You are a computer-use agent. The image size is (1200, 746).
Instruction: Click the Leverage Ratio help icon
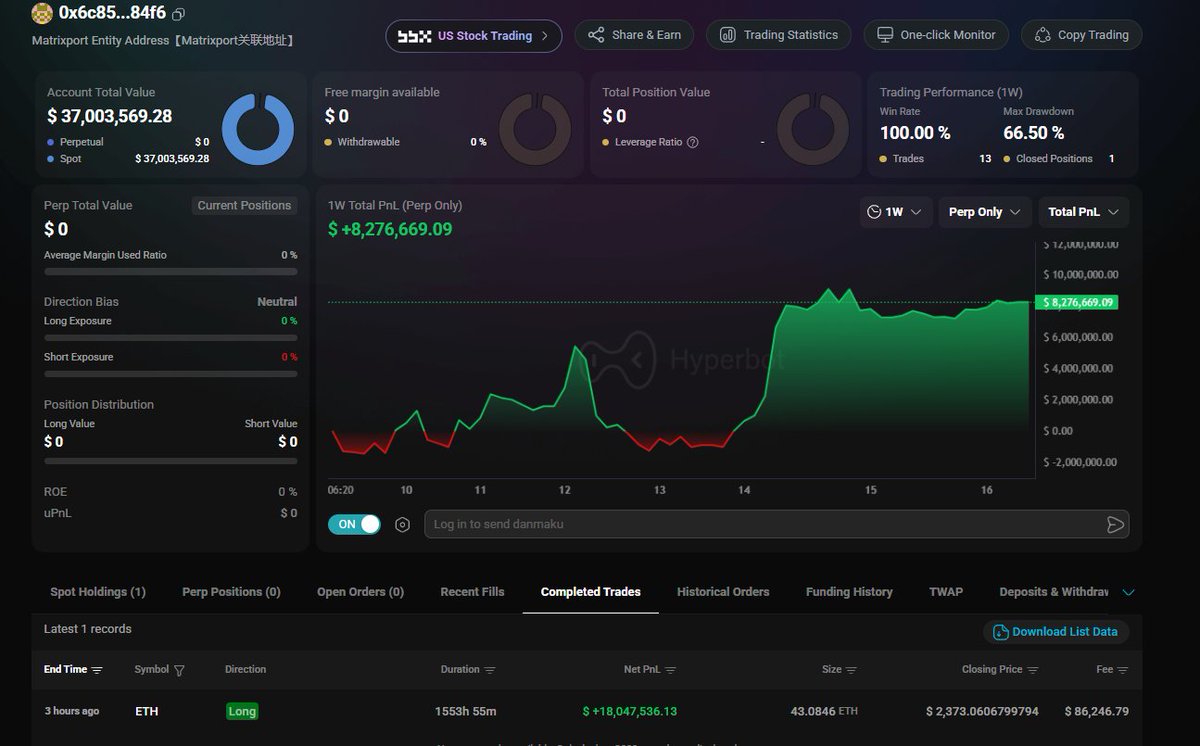tap(692, 142)
